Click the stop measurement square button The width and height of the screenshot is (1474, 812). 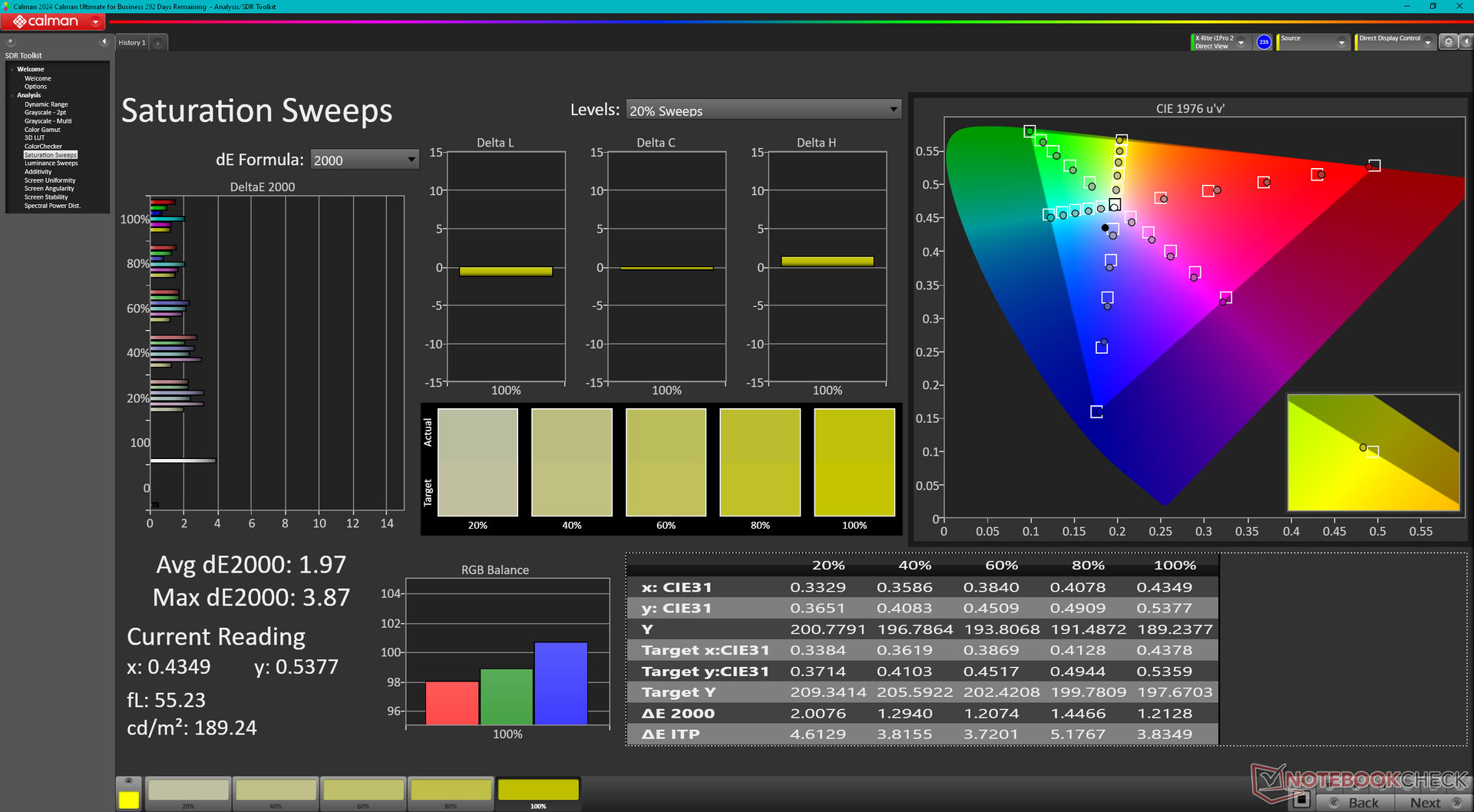[x=1300, y=800]
